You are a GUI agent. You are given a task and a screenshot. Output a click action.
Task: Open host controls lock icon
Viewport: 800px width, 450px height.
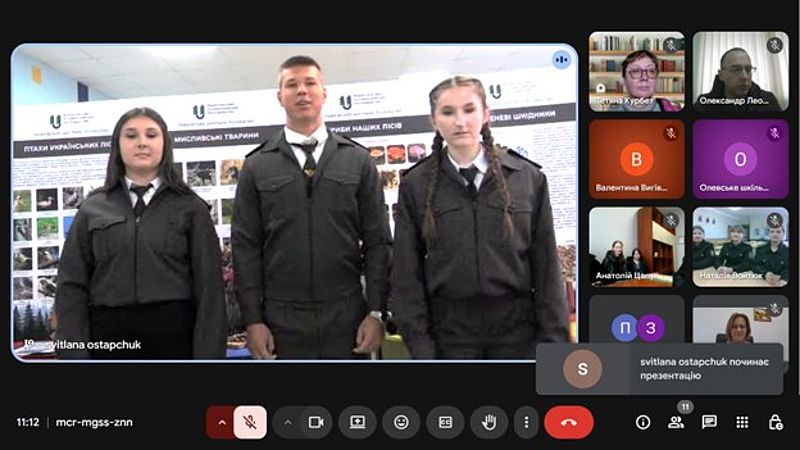(775, 422)
